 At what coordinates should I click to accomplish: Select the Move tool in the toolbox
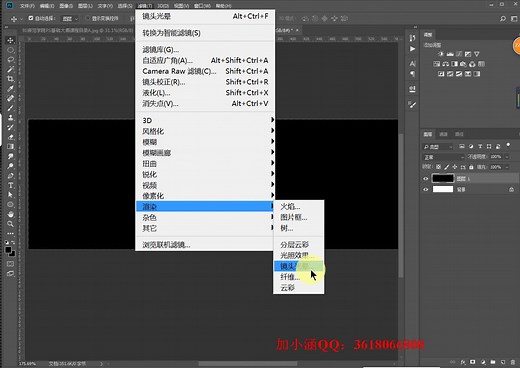click(11, 40)
